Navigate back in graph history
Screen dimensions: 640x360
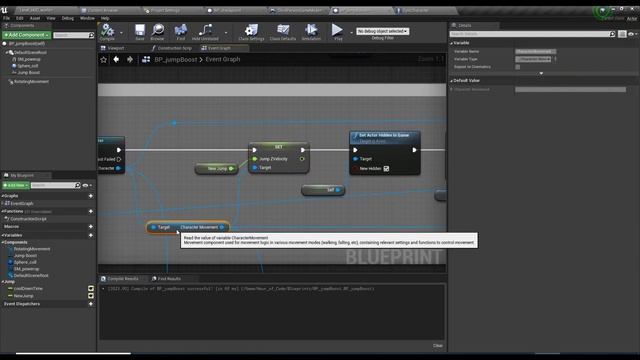click(x=116, y=60)
